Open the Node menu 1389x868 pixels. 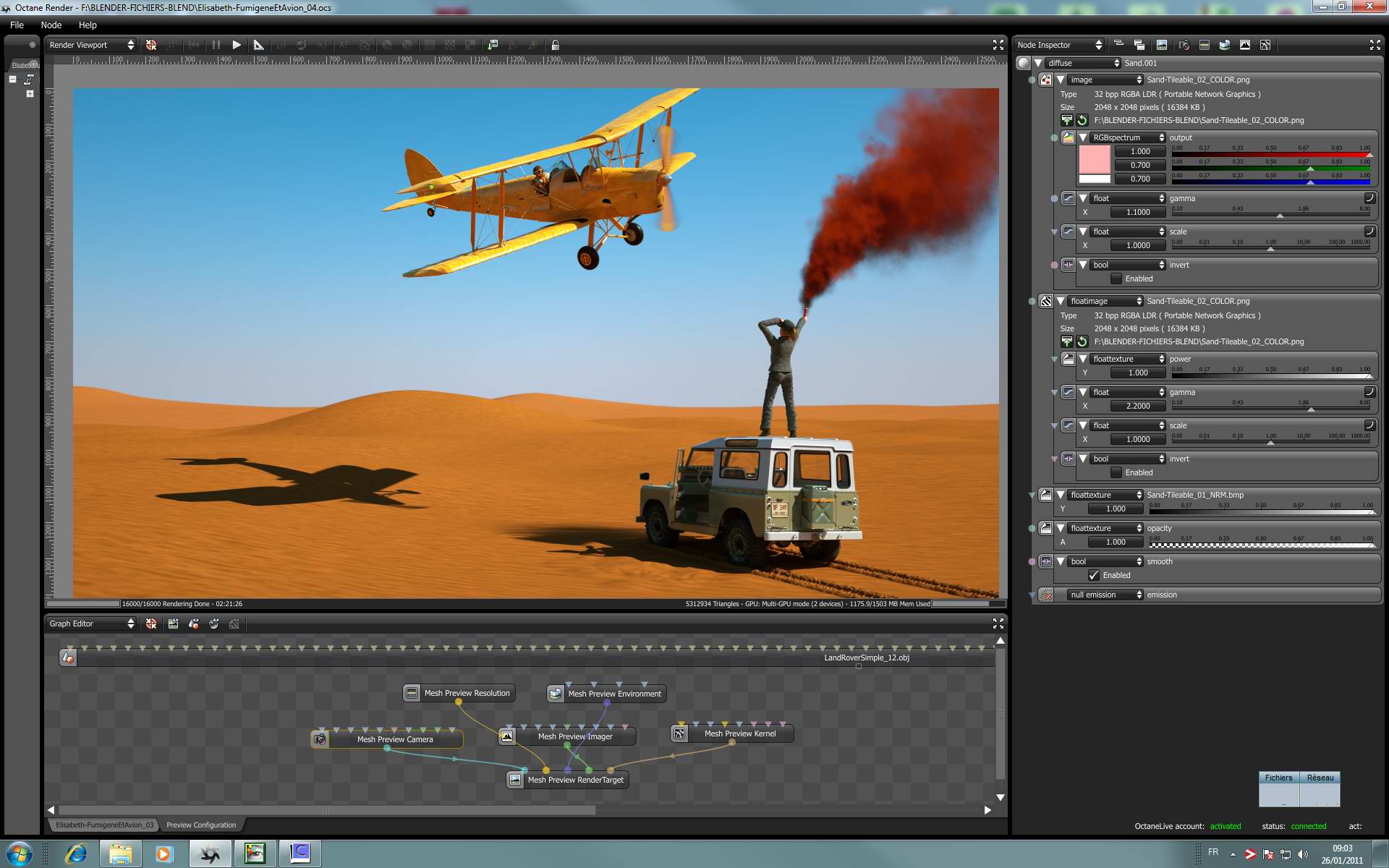[x=51, y=25]
